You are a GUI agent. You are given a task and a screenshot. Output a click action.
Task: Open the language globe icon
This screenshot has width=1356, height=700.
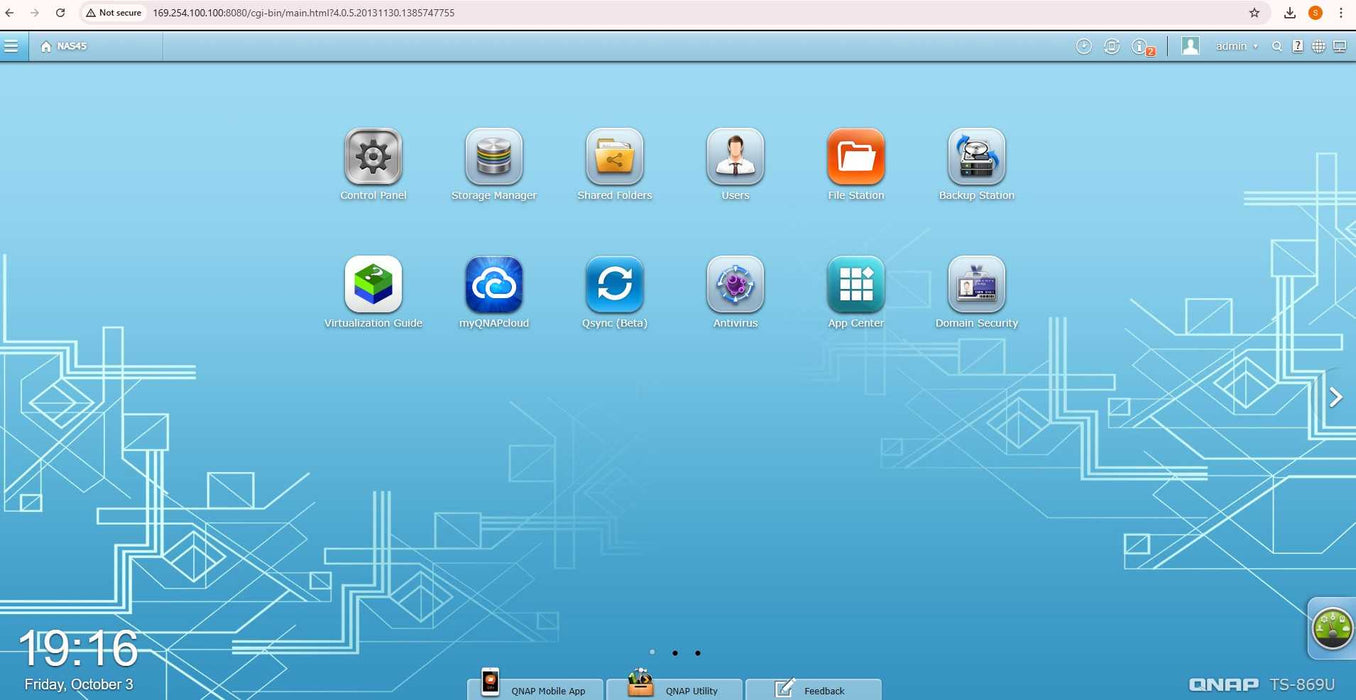coord(1318,46)
